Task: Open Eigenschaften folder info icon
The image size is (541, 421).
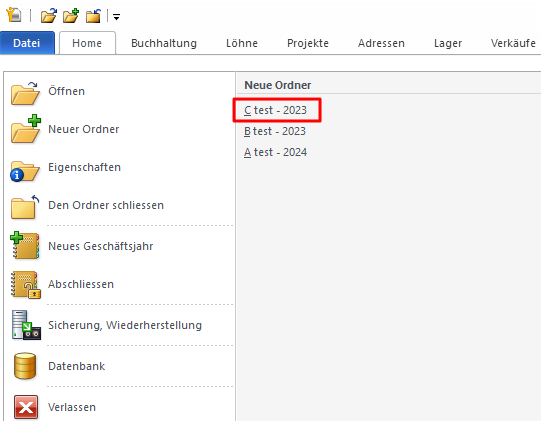Action: tap(24, 171)
